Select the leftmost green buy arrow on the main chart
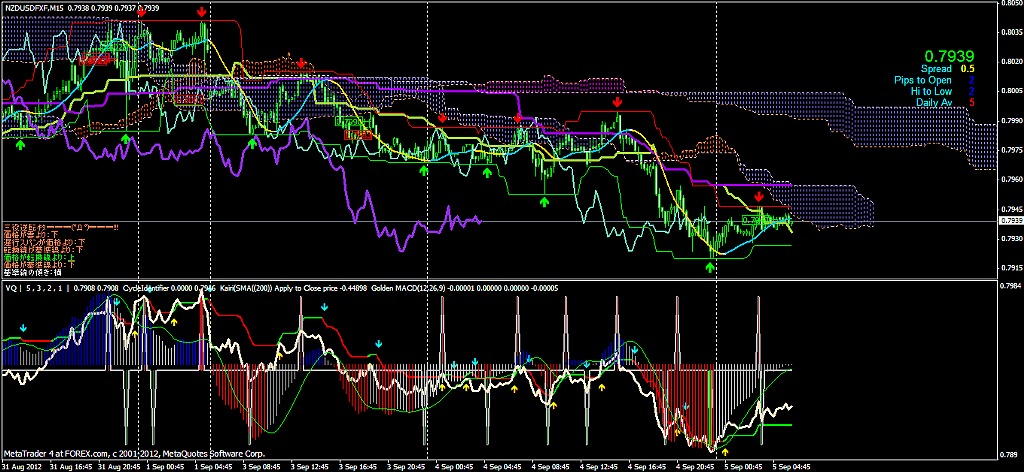The width and height of the screenshot is (1024, 472). [x=21, y=145]
